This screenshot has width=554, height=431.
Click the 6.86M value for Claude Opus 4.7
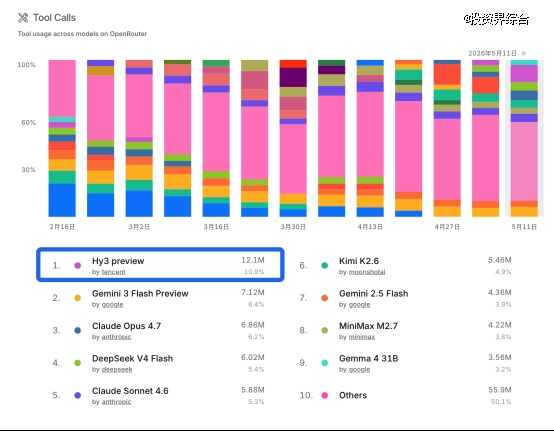253,325
